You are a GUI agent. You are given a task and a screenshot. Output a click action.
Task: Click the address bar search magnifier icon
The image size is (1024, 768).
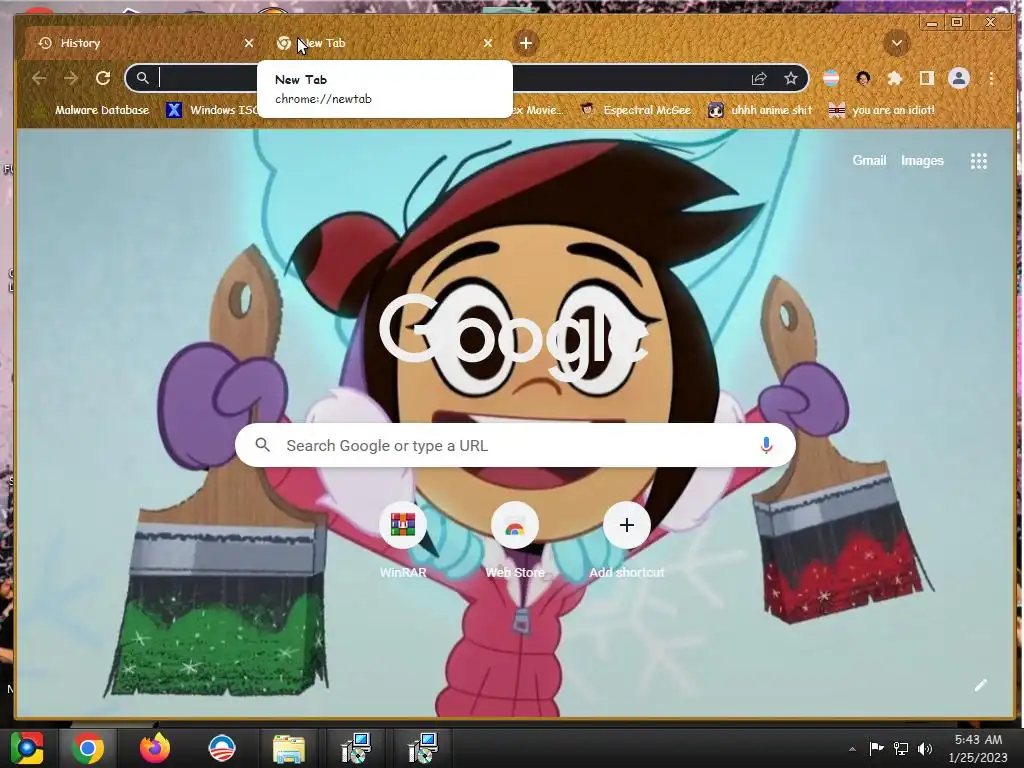click(142, 78)
